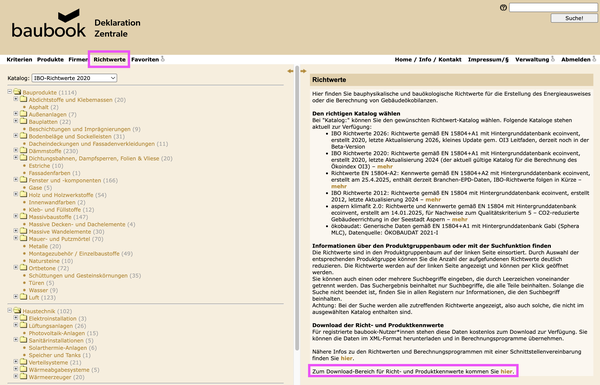
Task: Expand the Außenanlagen node
Action: (x=16, y=113)
